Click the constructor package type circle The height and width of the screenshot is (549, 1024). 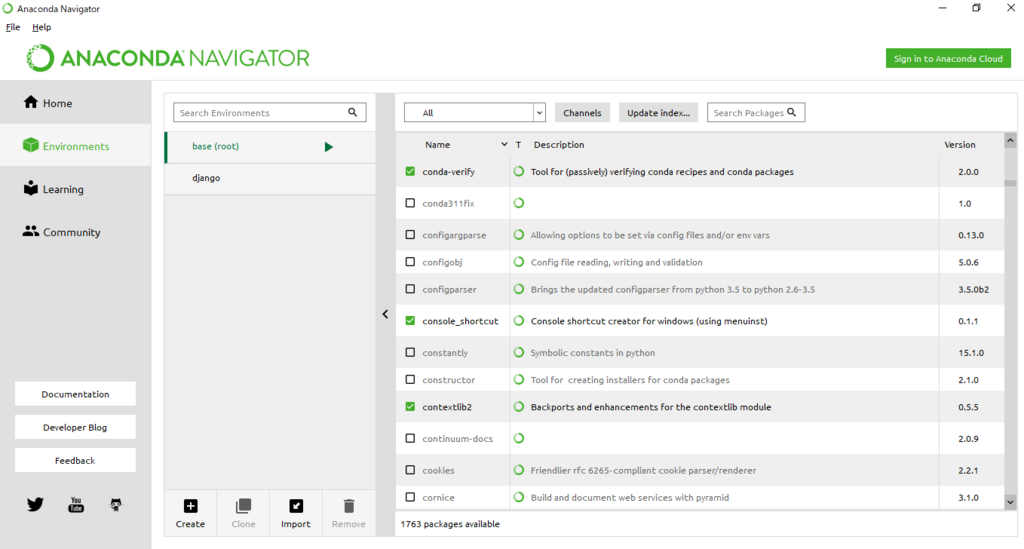pos(519,380)
